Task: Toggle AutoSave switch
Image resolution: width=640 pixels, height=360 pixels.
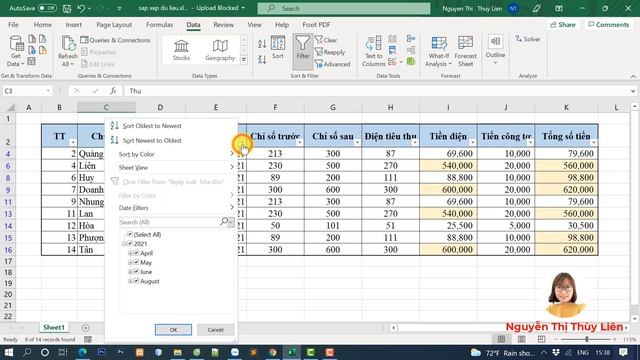Action: tap(47, 8)
